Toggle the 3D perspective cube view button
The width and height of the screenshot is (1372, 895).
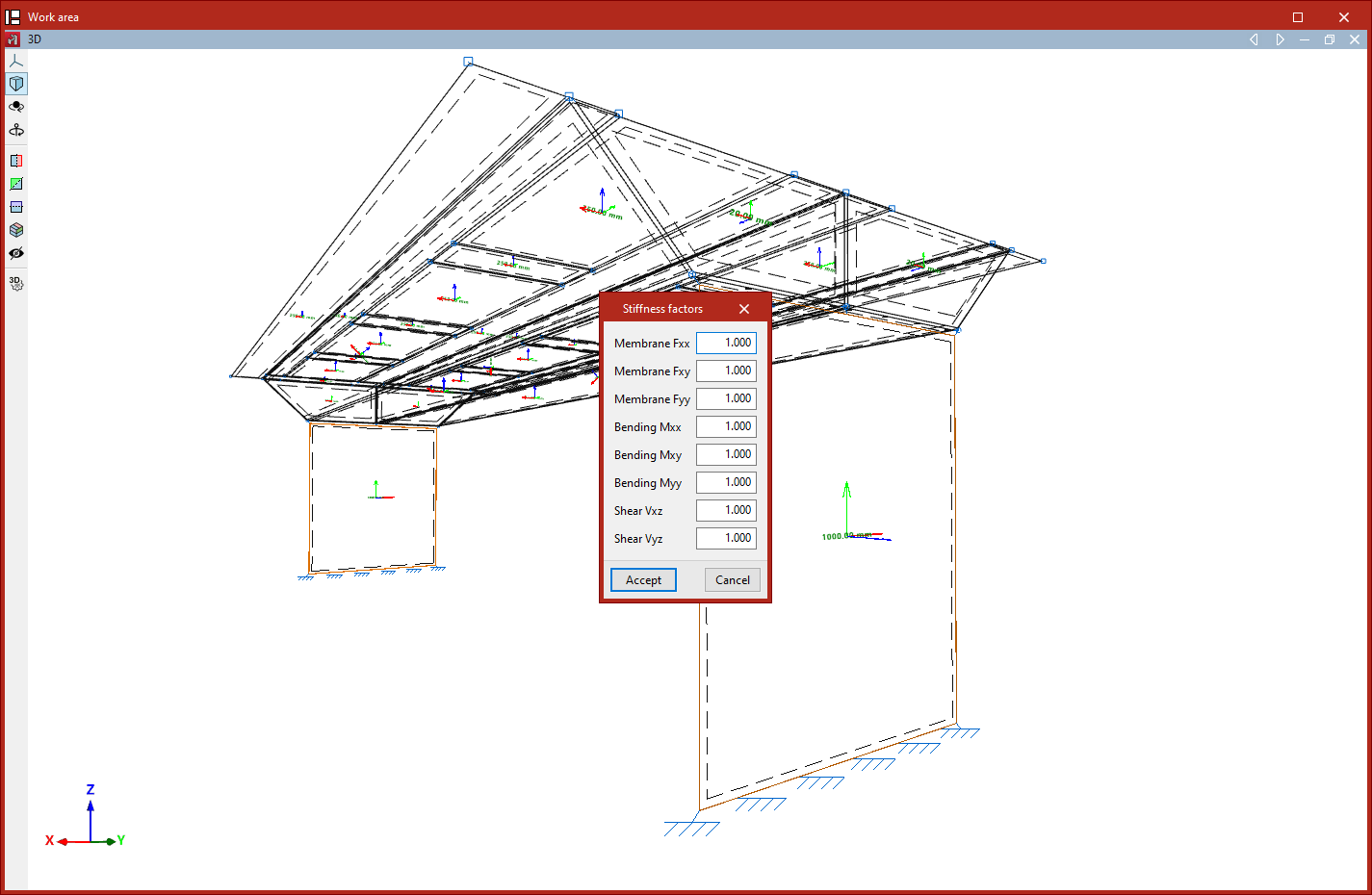point(16,84)
